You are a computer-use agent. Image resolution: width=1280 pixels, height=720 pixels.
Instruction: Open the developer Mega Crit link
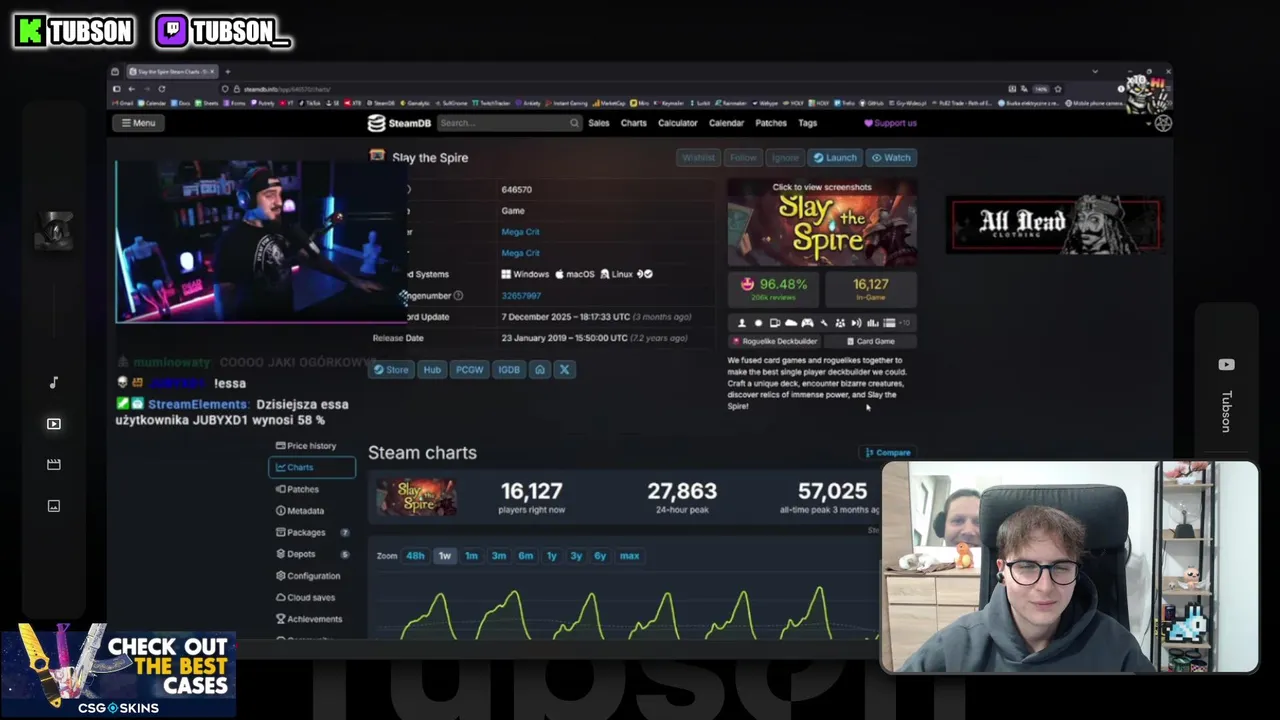520,232
